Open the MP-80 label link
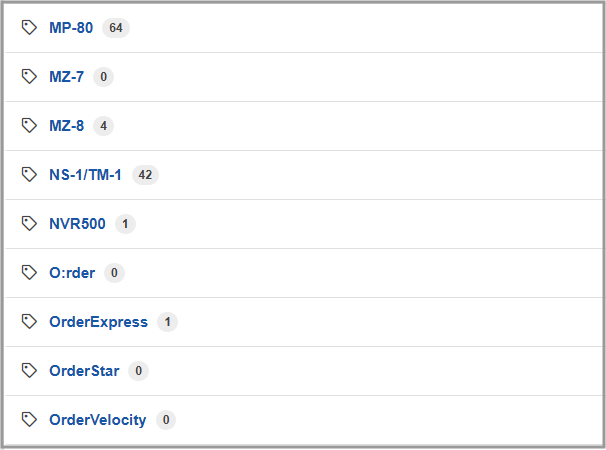The height and width of the screenshot is (450, 606). click(x=71, y=28)
